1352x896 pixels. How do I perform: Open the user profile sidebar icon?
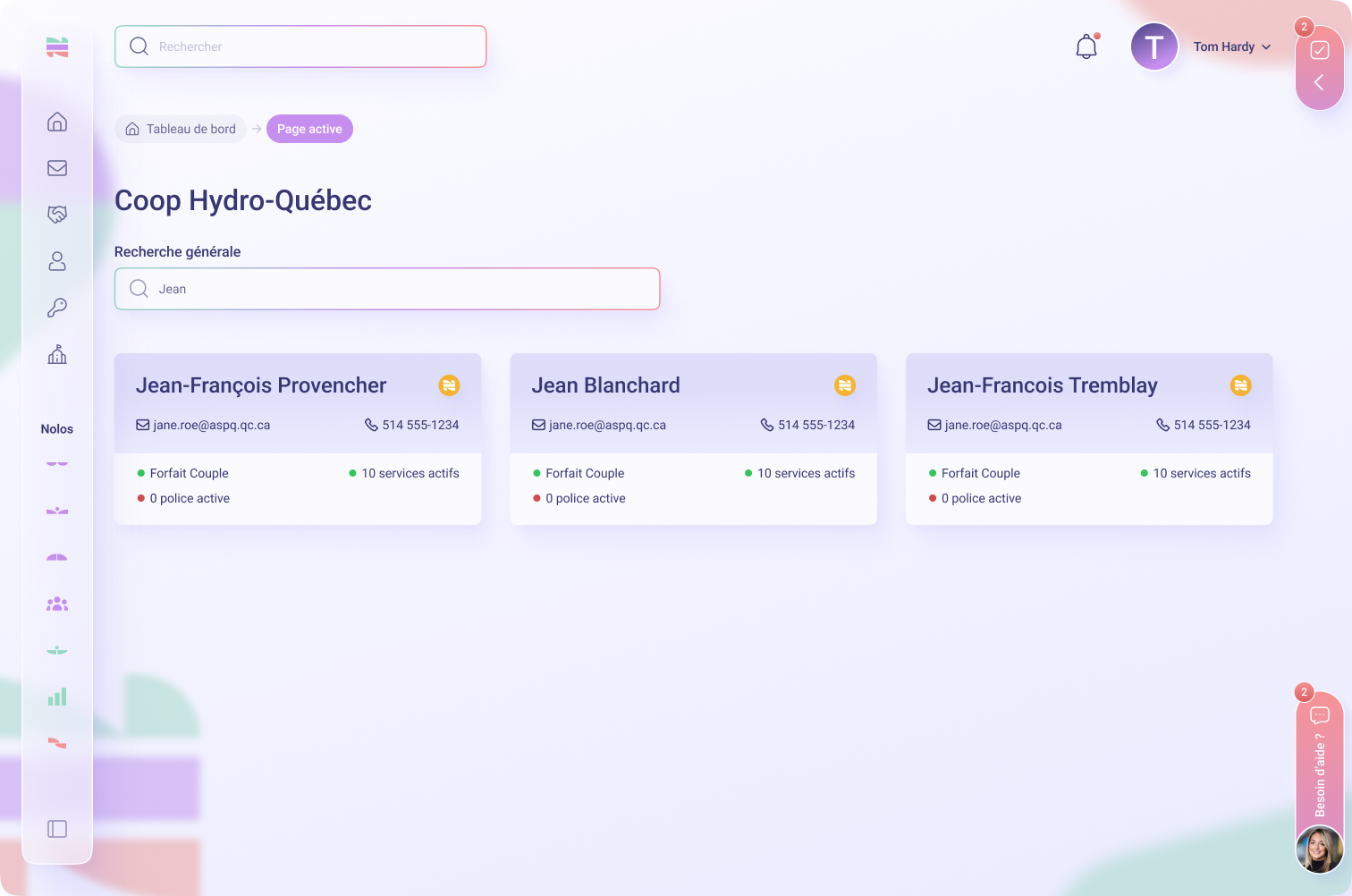57,261
